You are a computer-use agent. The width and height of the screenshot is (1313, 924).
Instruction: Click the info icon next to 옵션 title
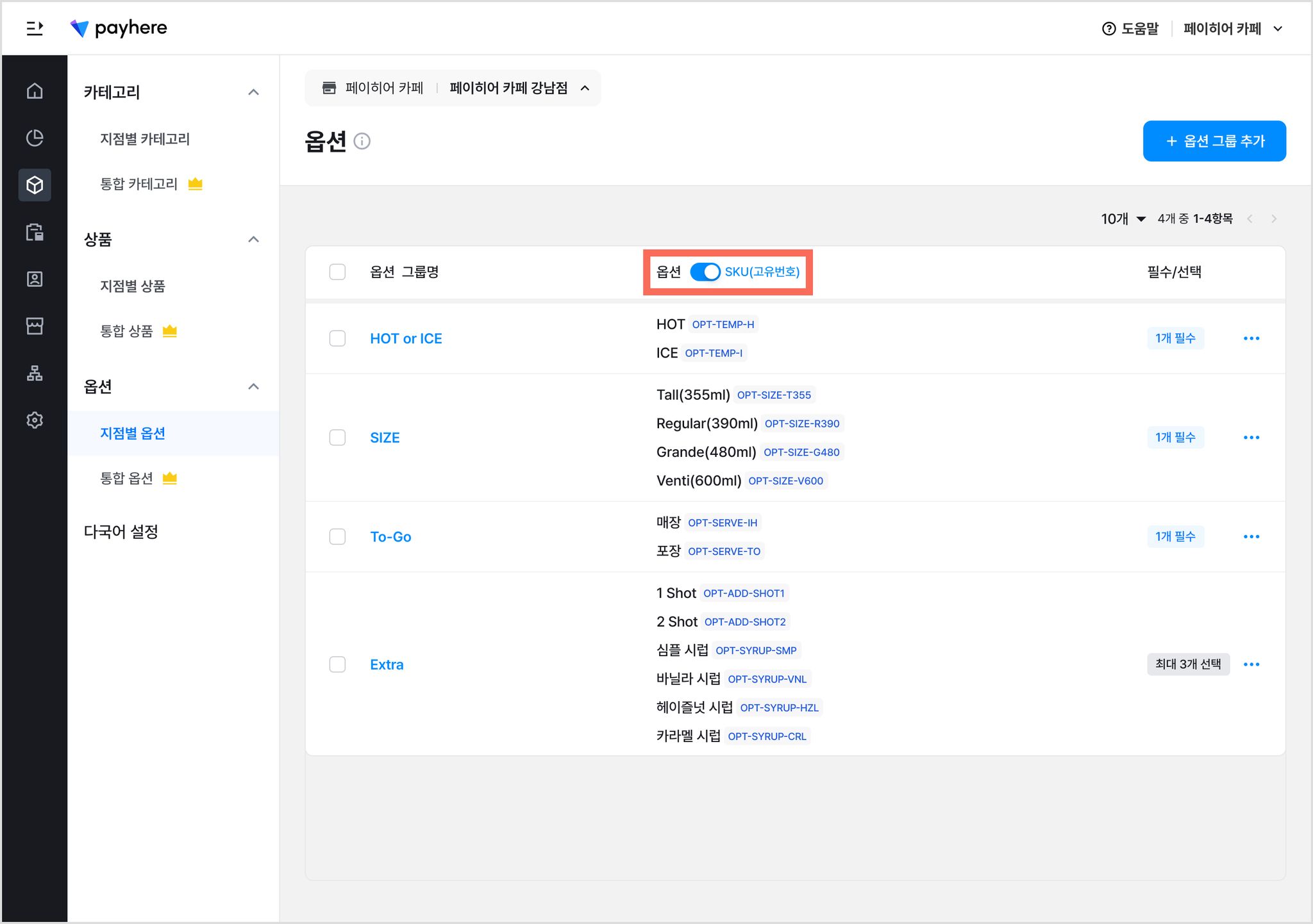point(362,141)
